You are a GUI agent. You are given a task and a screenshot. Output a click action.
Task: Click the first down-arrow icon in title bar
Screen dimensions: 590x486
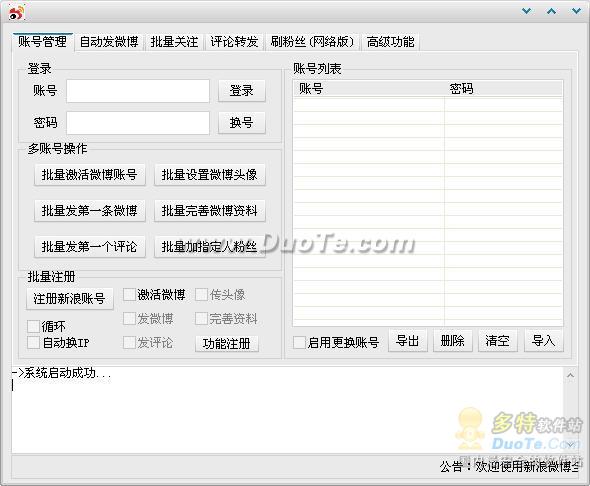(x=526, y=11)
